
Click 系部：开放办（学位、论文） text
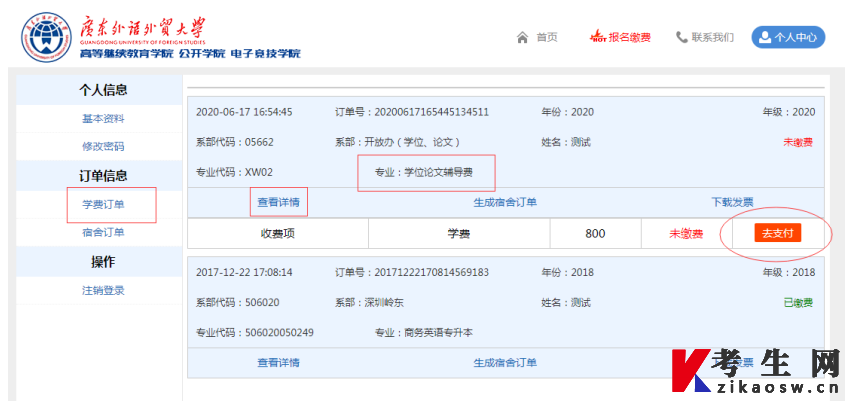point(398,142)
